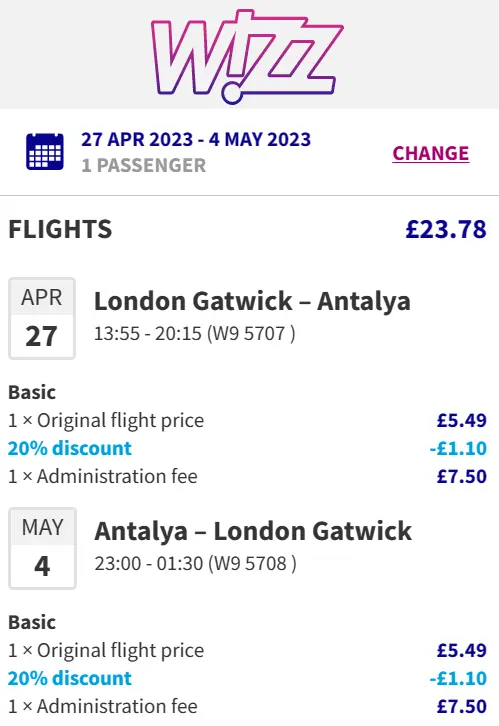Screen dimensions: 499x726
Task: Click return time 23:00 - 01:30 (W9 5708)
Action: tap(195, 563)
